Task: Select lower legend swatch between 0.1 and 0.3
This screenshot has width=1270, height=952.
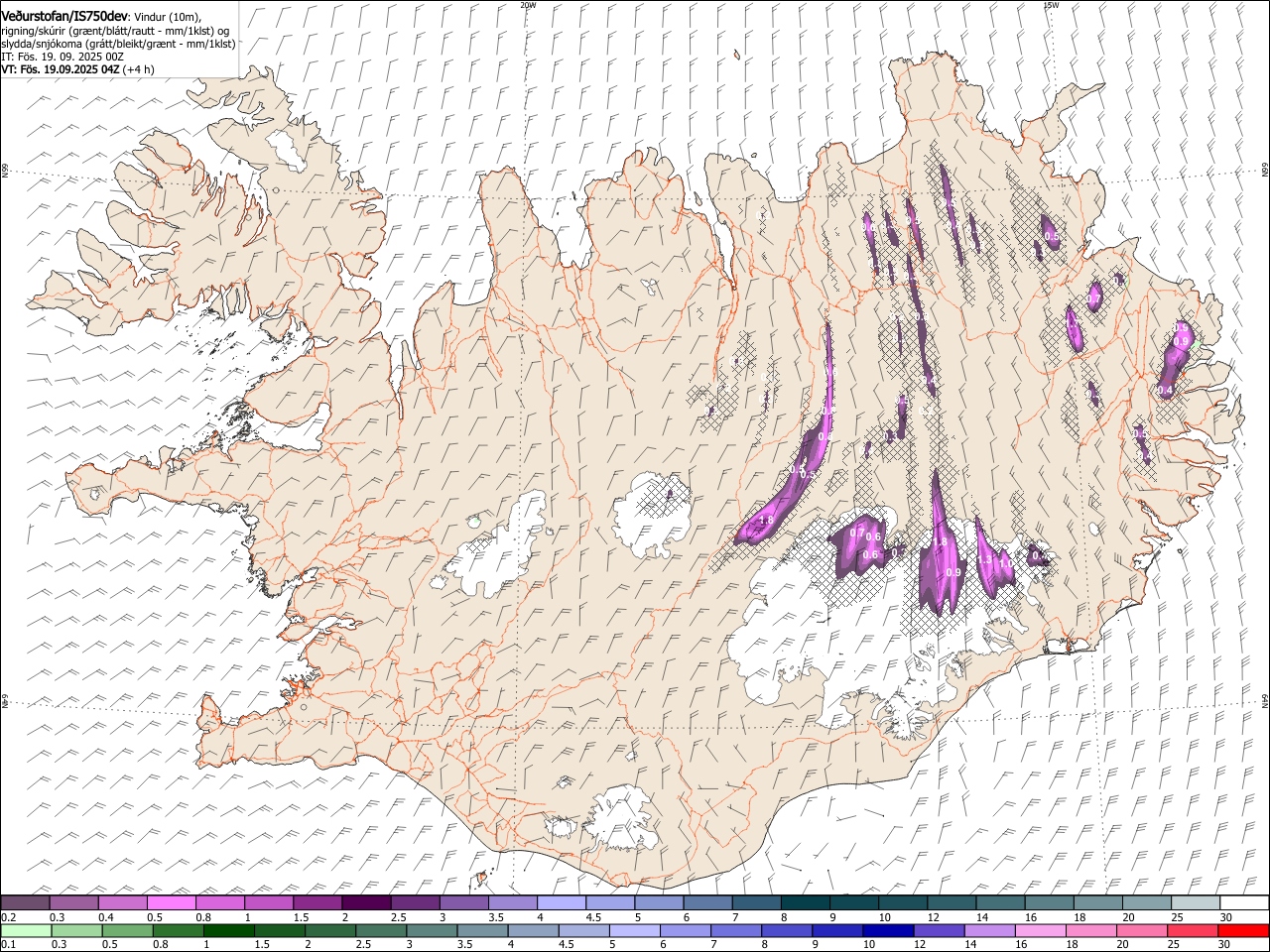Action: pyautogui.click(x=26, y=930)
